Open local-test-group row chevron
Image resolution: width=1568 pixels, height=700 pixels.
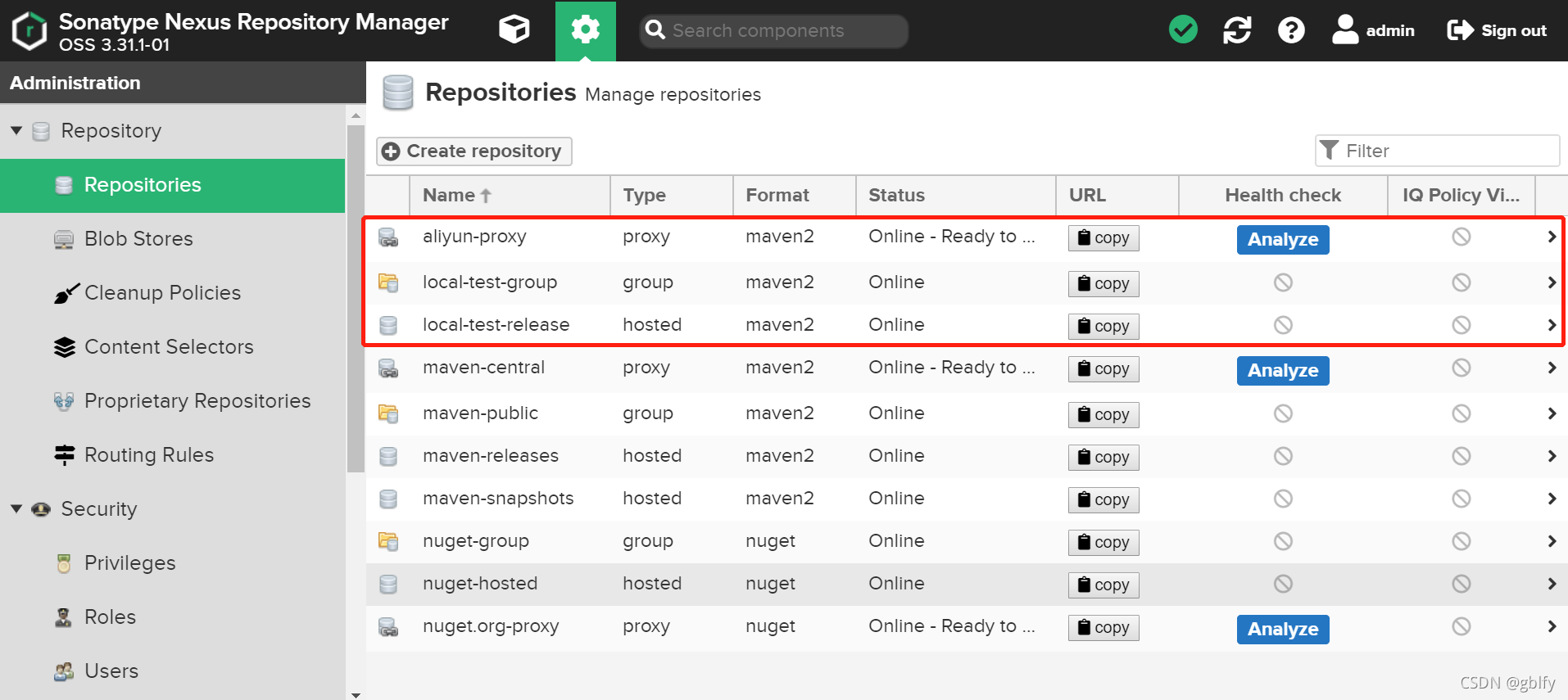[1552, 282]
